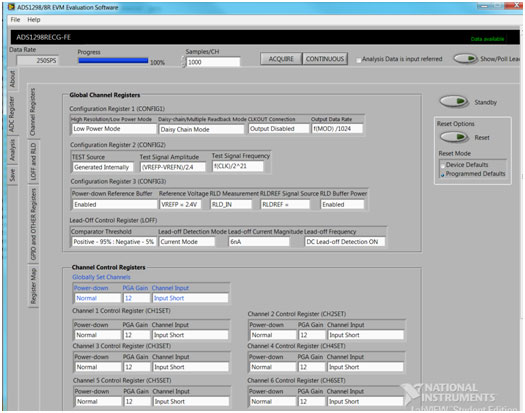Open Lead-off Current Magnitude 6nA dropdown

pyautogui.click(x=259, y=242)
